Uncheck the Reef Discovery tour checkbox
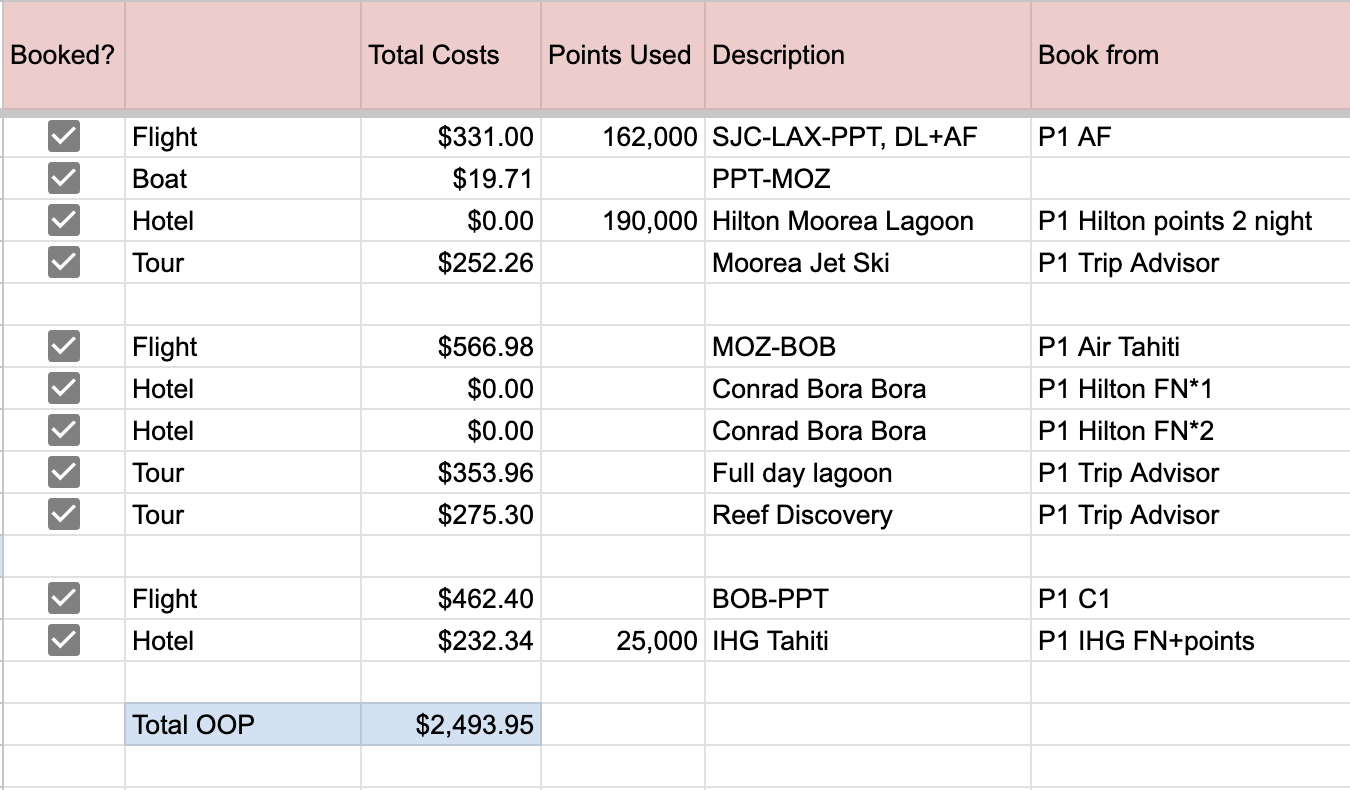The height and width of the screenshot is (790, 1350). coord(64,514)
